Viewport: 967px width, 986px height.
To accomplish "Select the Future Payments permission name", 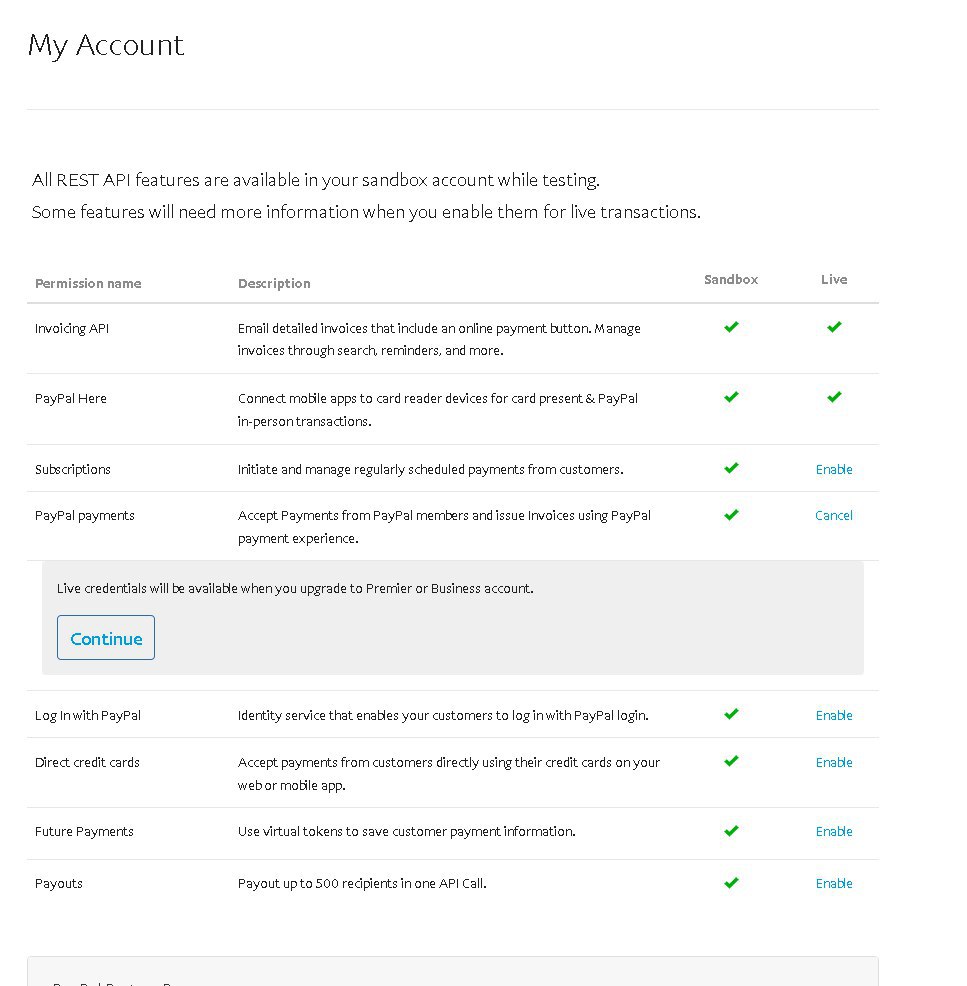I will [x=84, y=832].
